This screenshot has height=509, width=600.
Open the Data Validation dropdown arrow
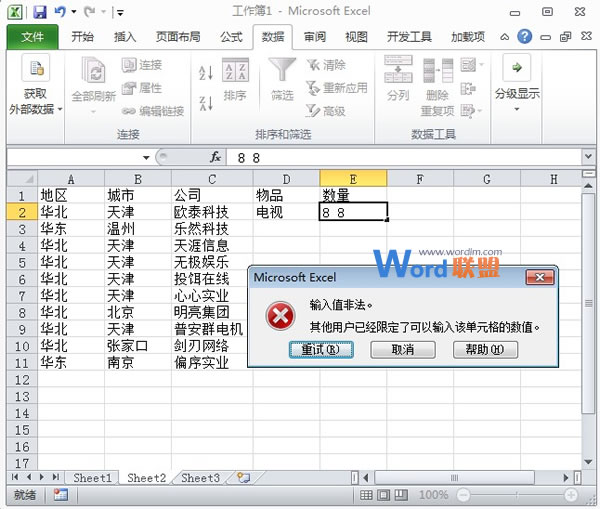pos(481,65)
